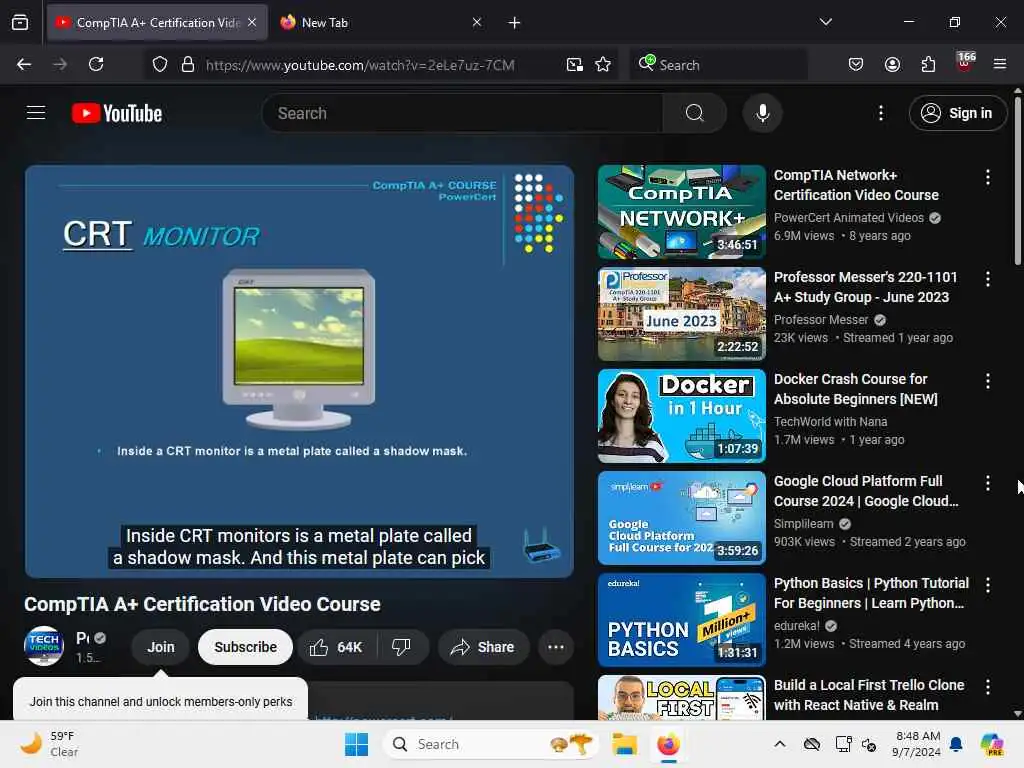Open options for Professor Messer video
1024x768 pixels.
point(987,279)
